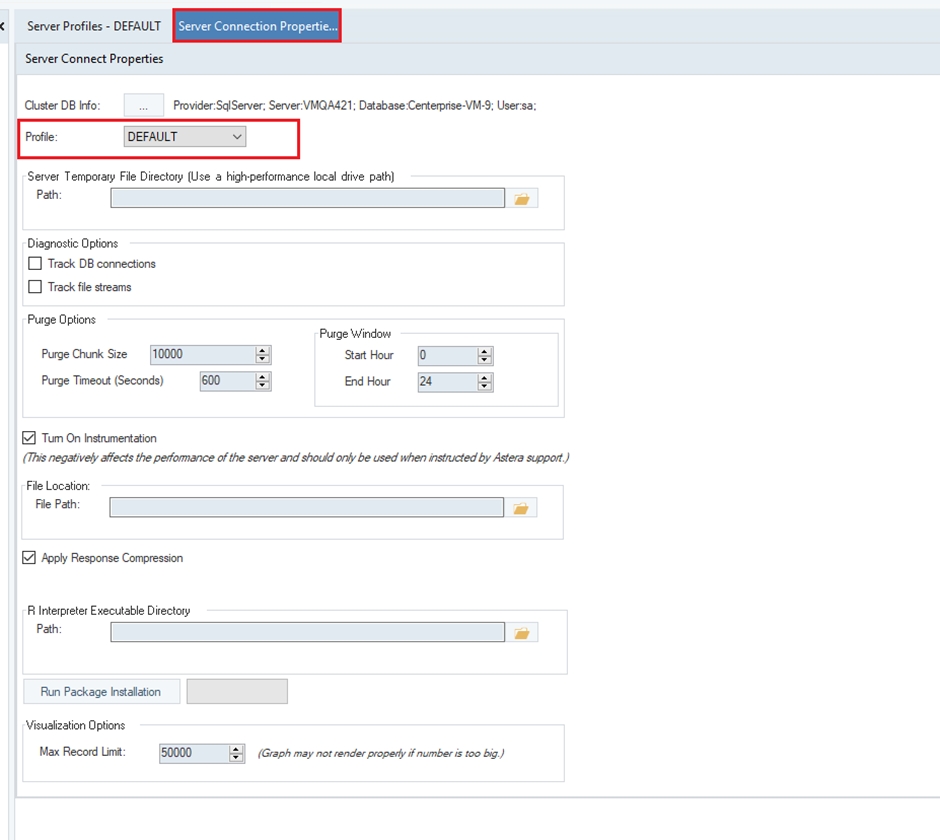Click the Server Temporary File Directory Path field
Screen dimensions: 940x840
(307, 199)
